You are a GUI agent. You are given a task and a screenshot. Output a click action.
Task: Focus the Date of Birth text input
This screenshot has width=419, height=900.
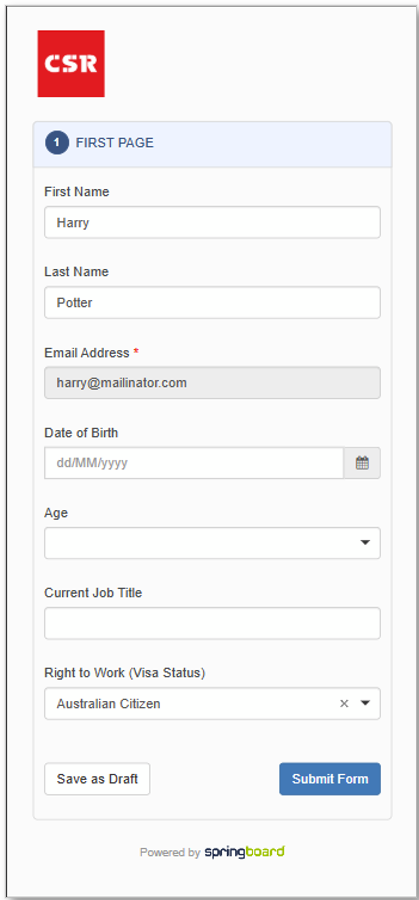194,463
